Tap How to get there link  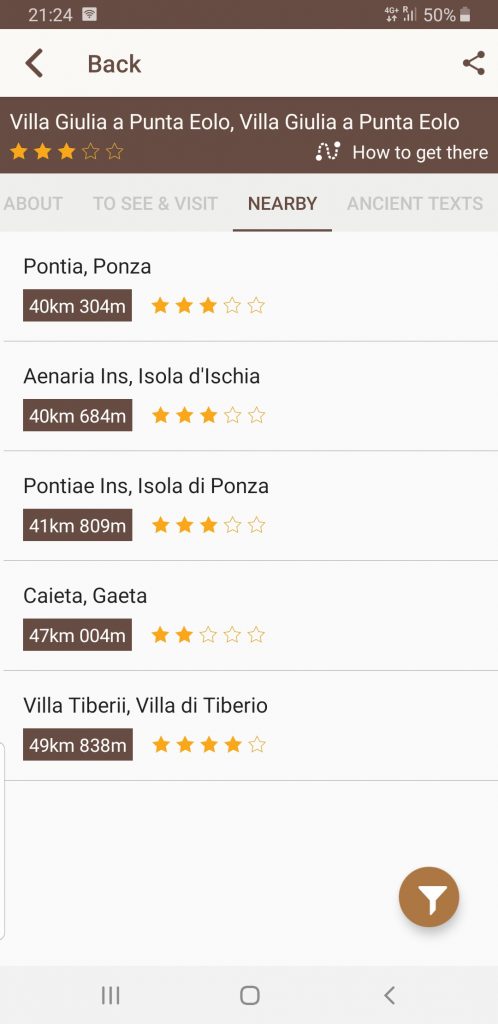pos(420,152)
